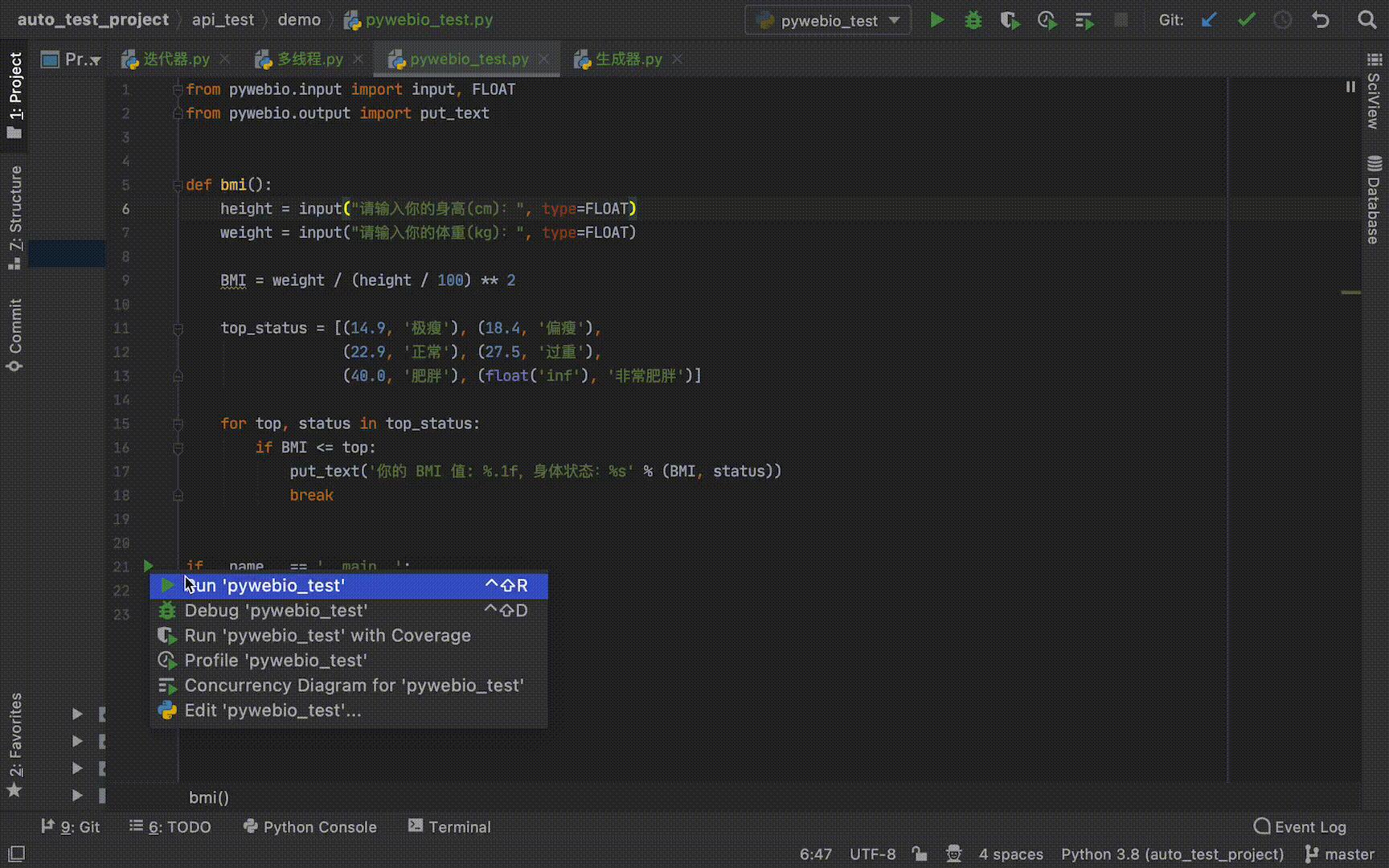Viewport: 1389px width, 868px height.
Task: Pause code highlighting via the pause icon
Action: tap(1350, 87)
